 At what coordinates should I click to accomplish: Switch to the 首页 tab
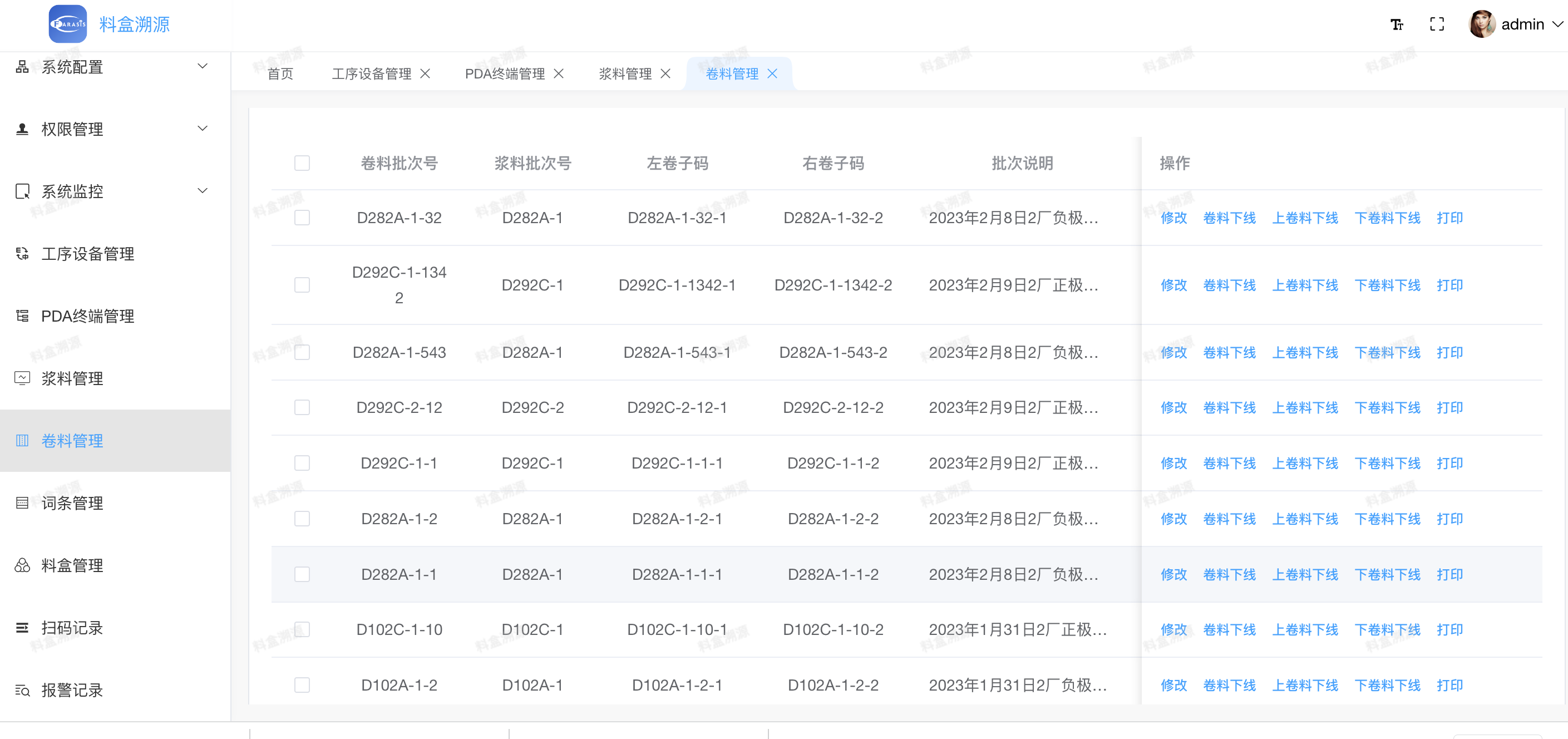[x=280, y=73]
